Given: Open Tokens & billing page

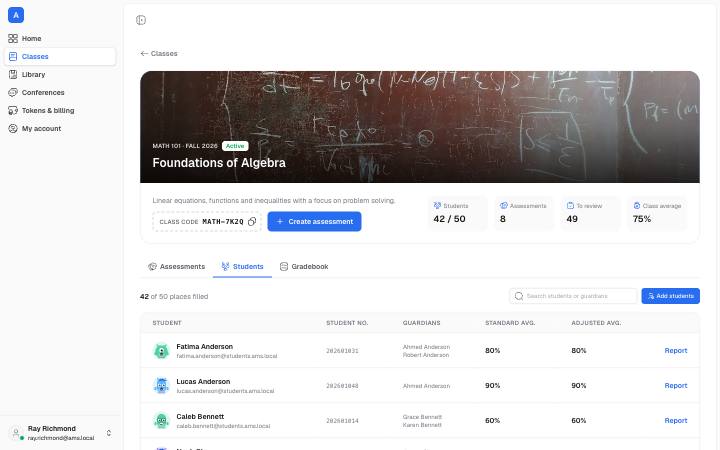Looking at the screenshot, I should coord(60,110).
